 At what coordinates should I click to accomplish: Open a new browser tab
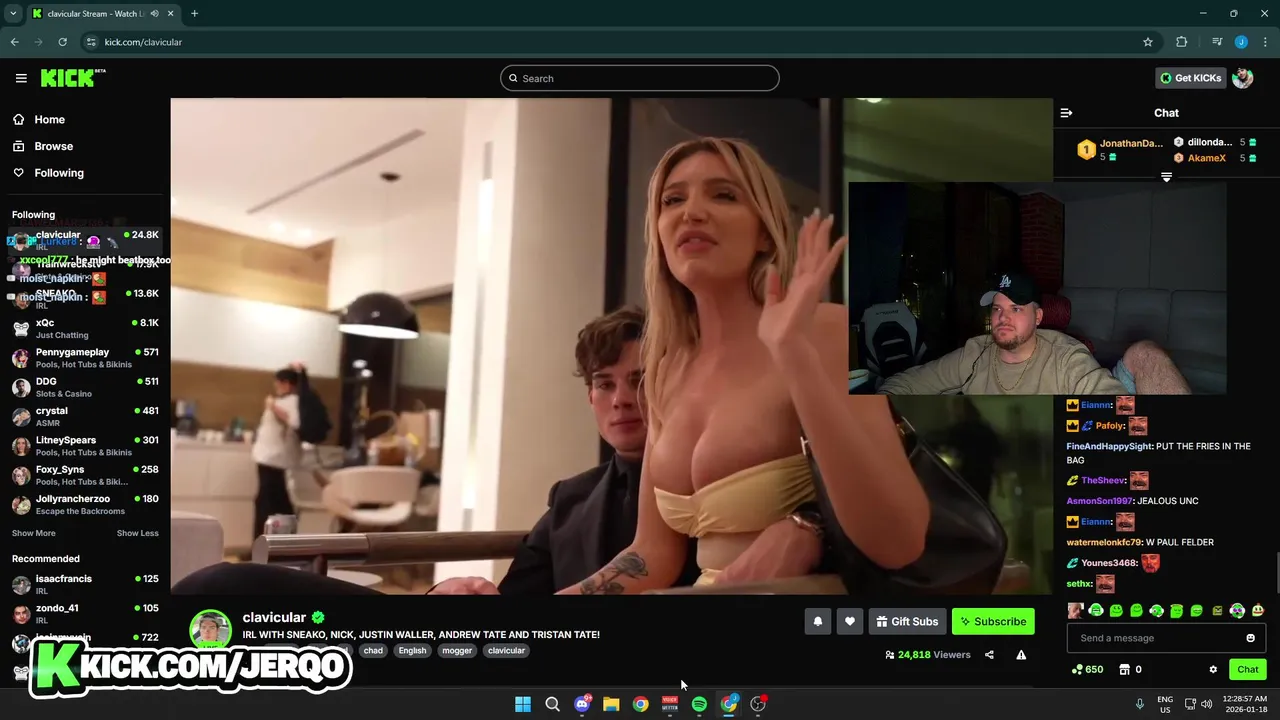(194, 14)
